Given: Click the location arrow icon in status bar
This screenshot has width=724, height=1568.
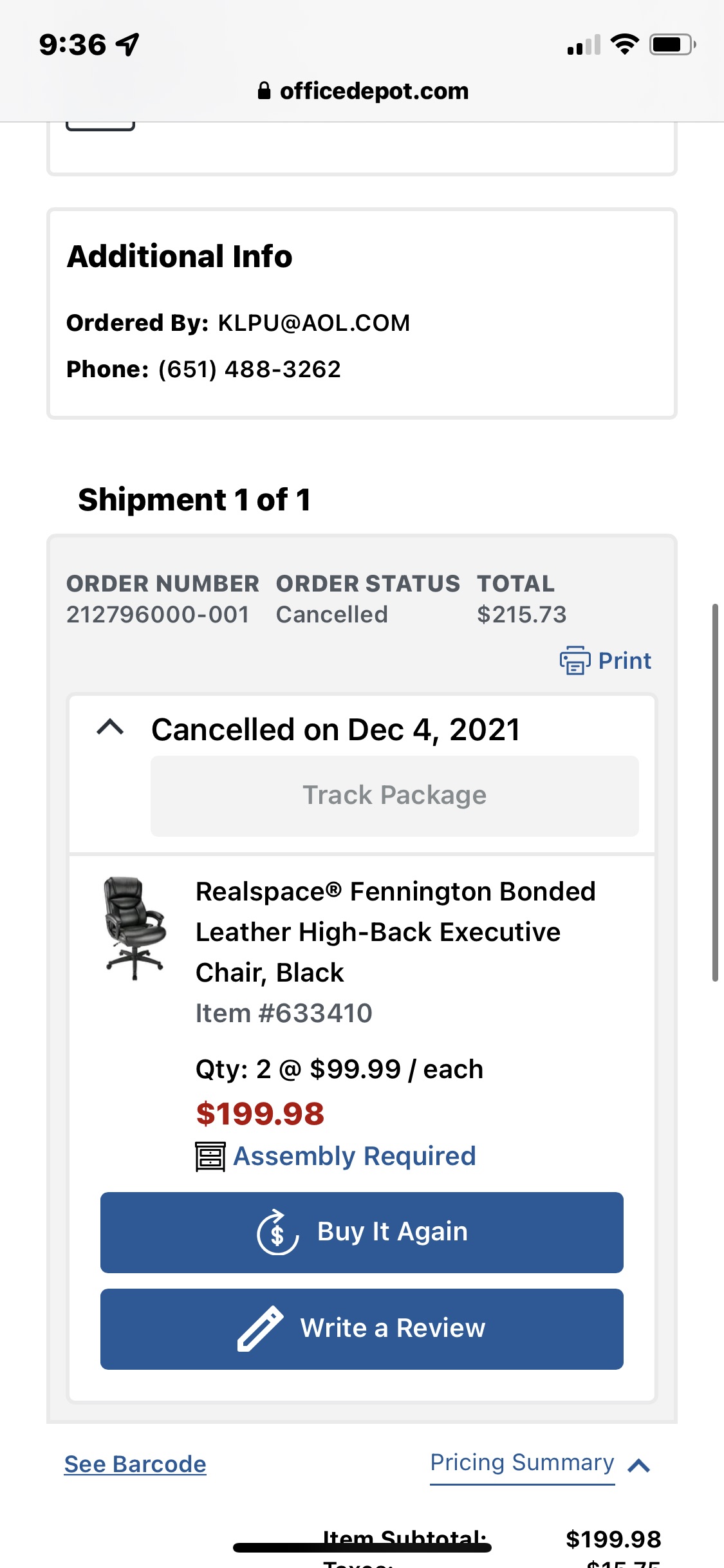Looking at the screenshot, I should (x=127, y=42).
